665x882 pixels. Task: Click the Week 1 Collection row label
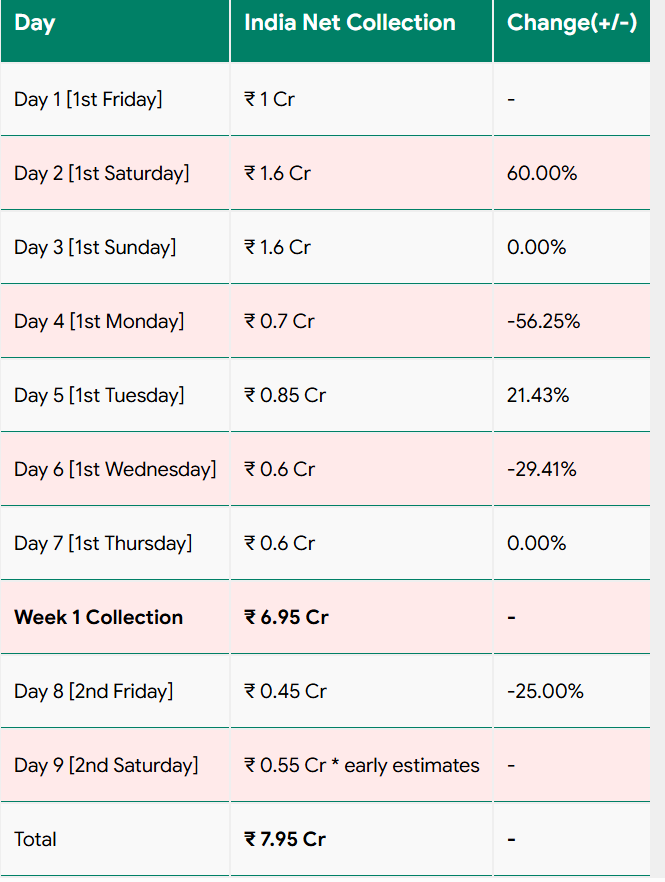click(98, 617)
